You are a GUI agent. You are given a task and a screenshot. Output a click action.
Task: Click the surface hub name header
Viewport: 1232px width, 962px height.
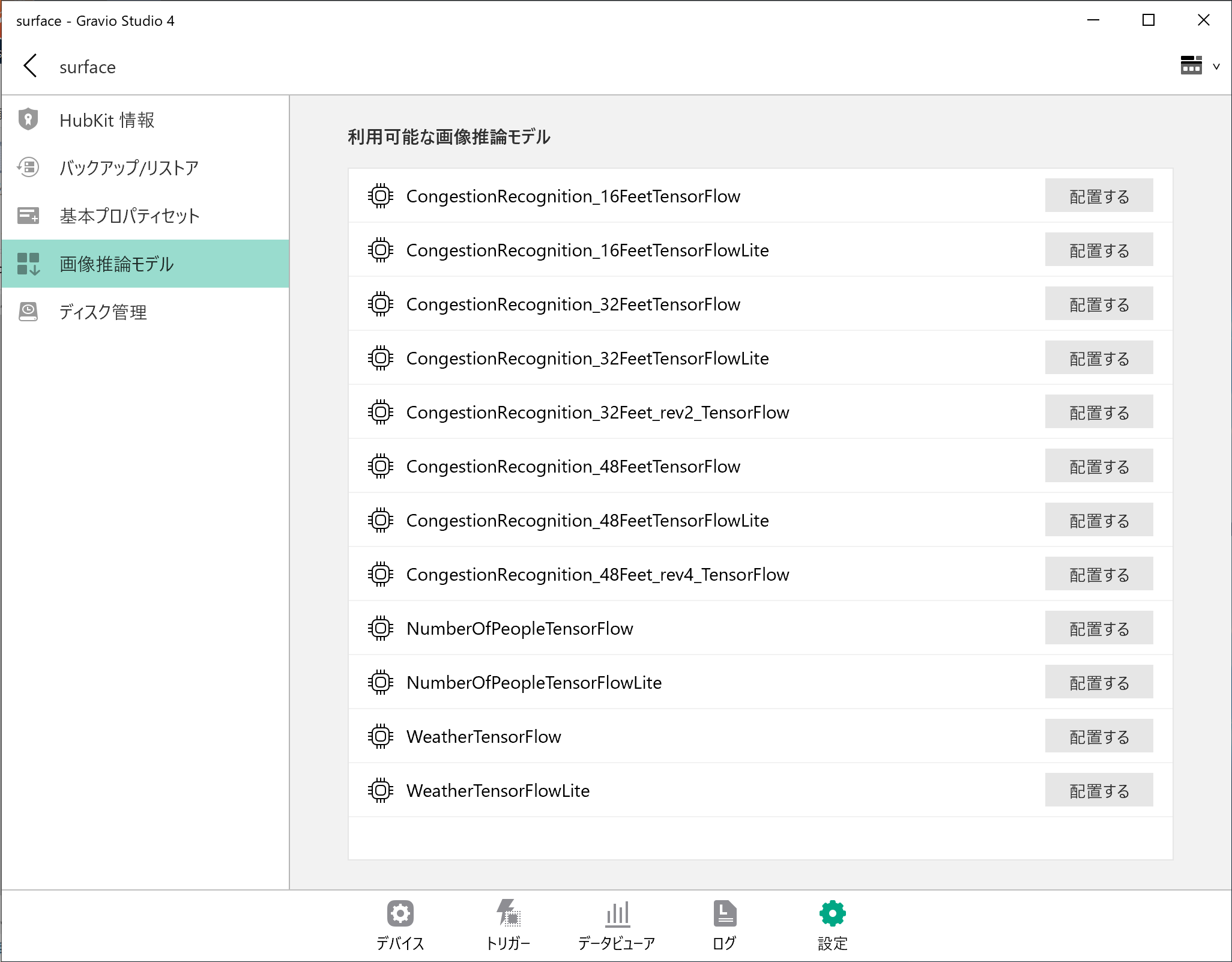click(x=88, y=67)
